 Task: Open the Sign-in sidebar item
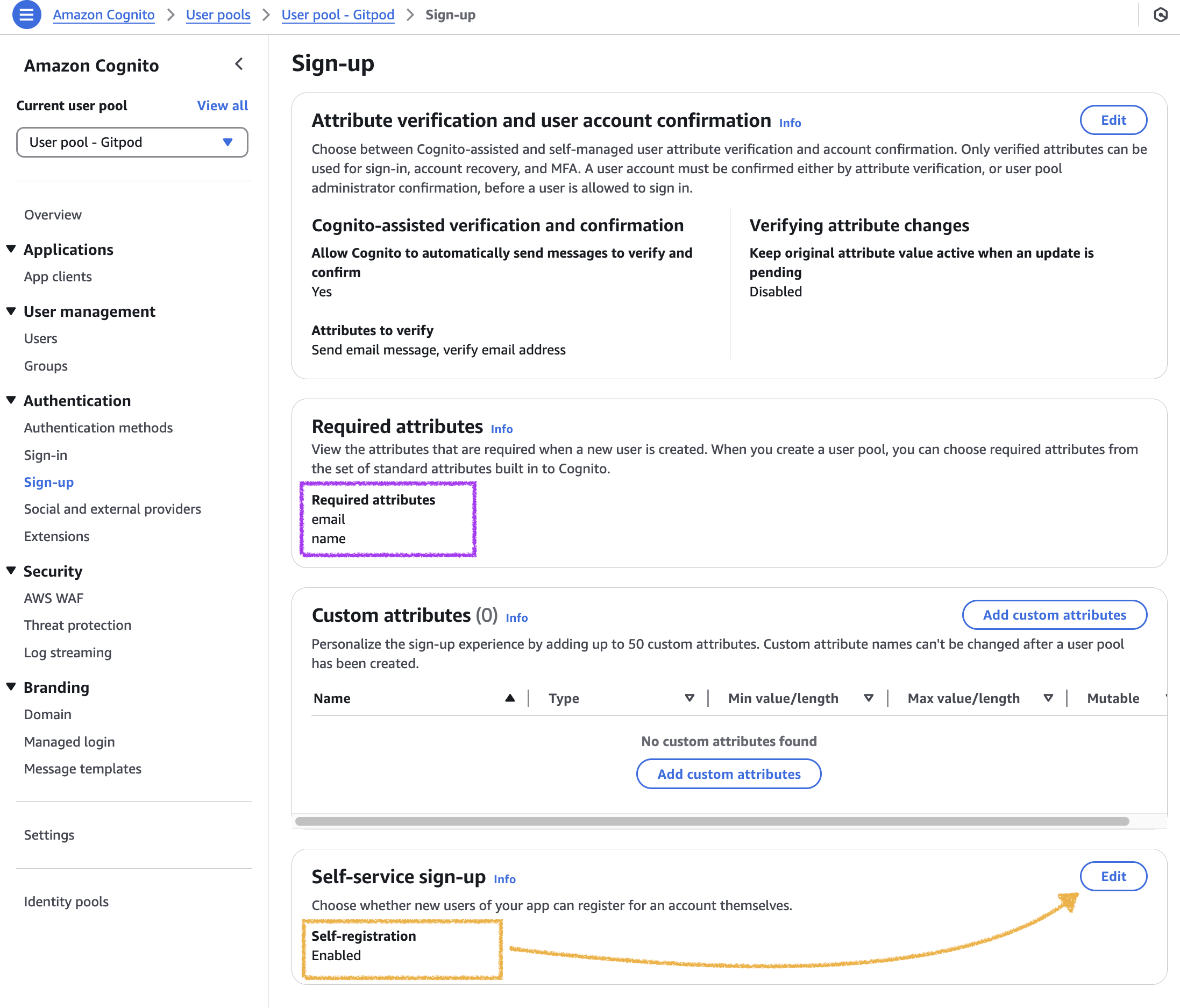click(46, 455)
